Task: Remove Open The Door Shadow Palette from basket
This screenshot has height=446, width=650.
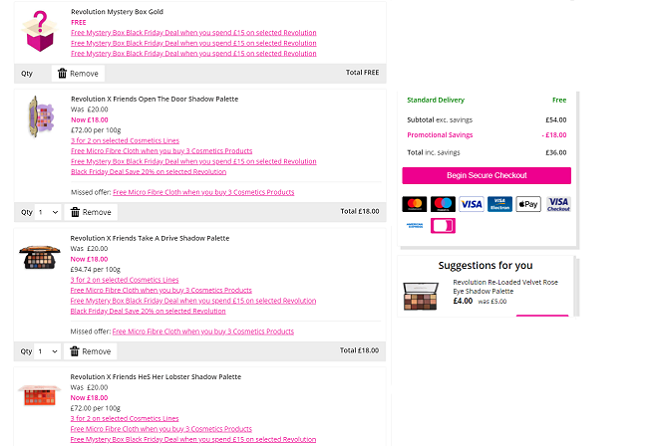Action: pyautogui.click(x=91, y=212)
